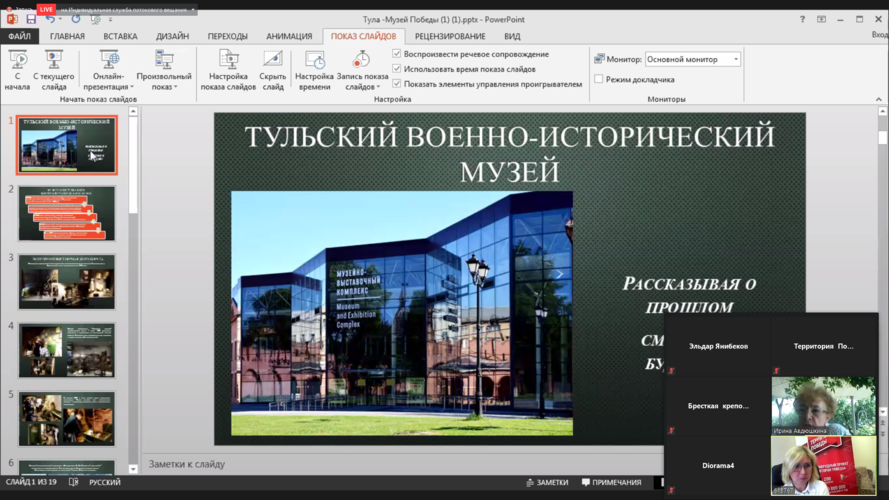
Task: Switch to the ДИЗАЙН tab
Action: coord(172,36)
